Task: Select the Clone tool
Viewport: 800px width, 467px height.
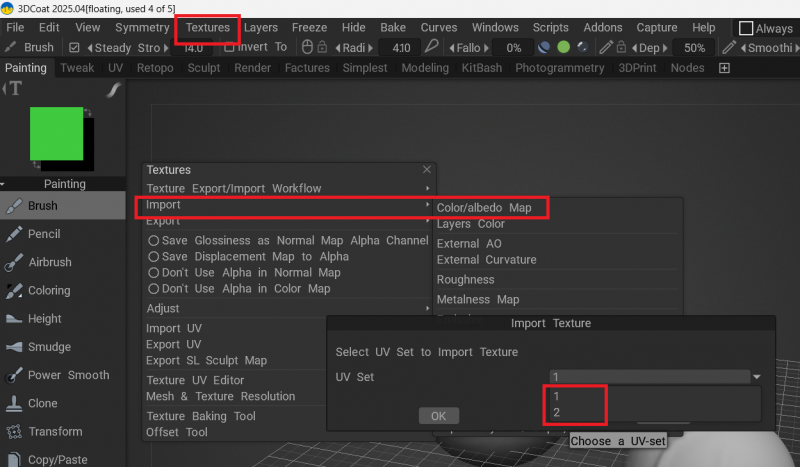Action: [43, 403]
